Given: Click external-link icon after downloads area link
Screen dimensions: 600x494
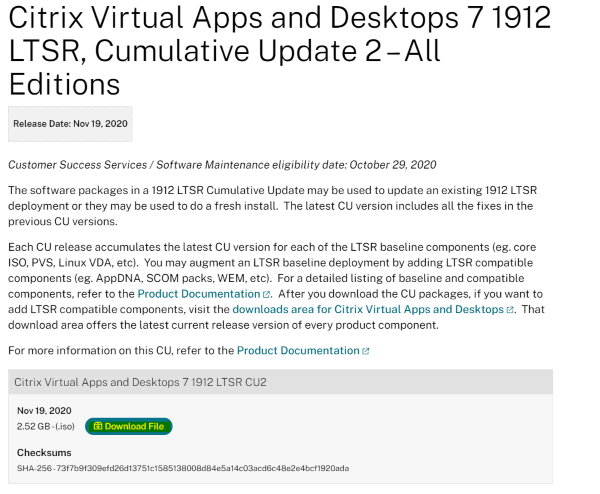Looking at the screenshot, I should pos(510,310).
